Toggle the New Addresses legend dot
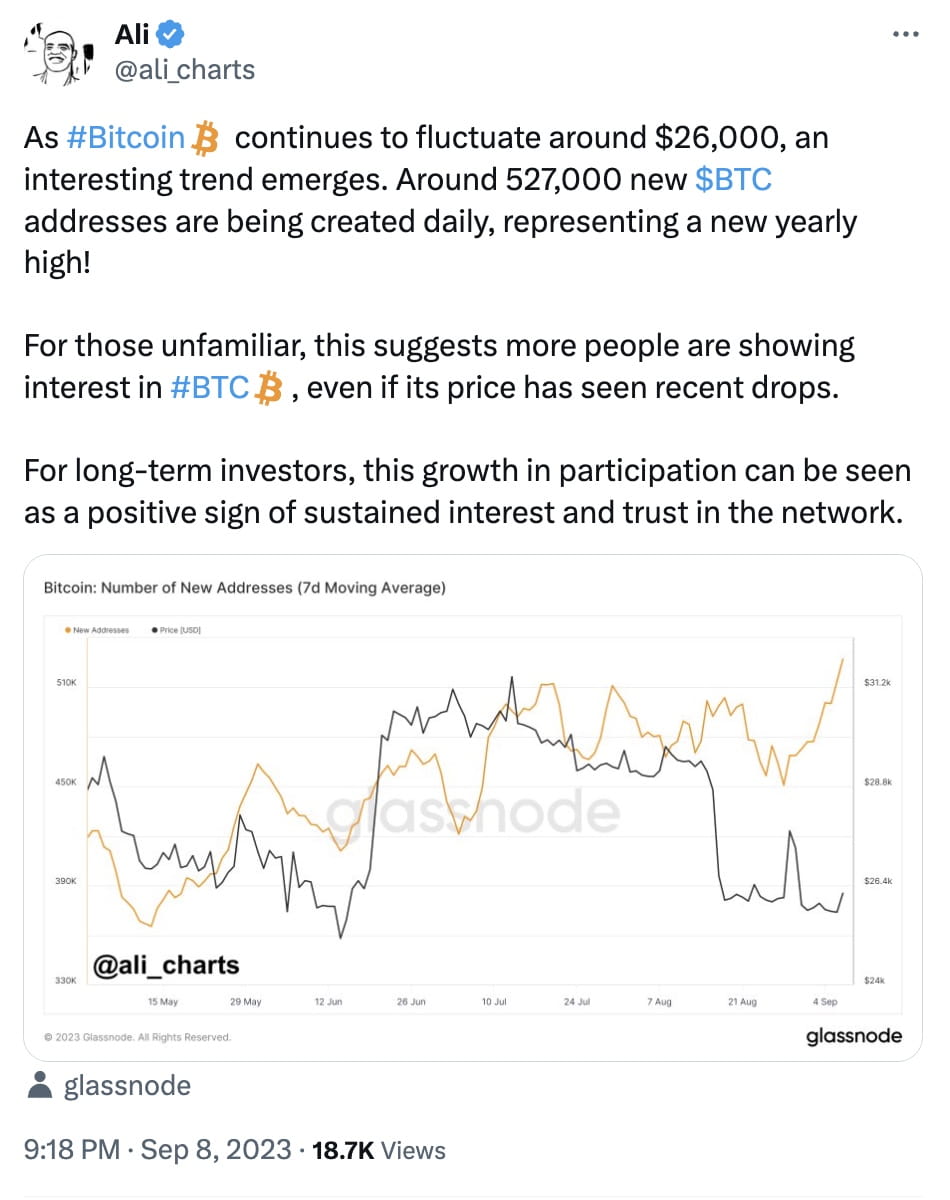The image size is (950, 1200). (66, 631)
